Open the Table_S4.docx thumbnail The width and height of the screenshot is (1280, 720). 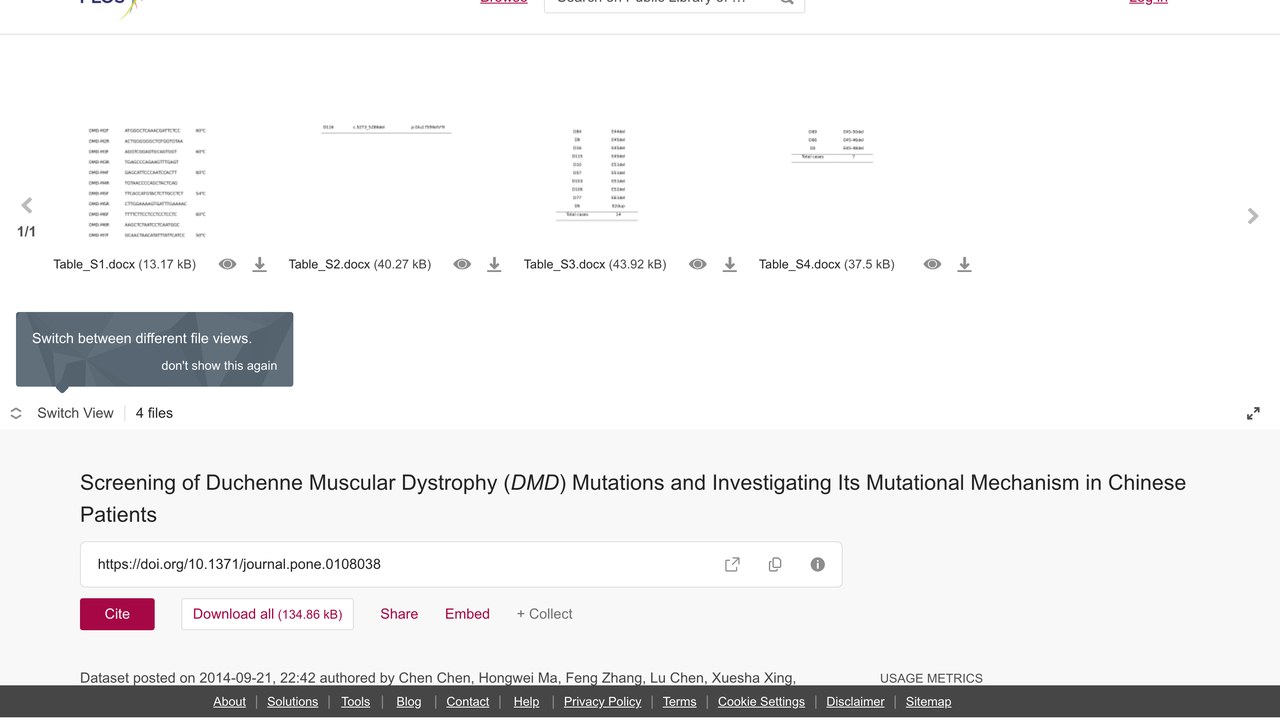coord(832,145)
